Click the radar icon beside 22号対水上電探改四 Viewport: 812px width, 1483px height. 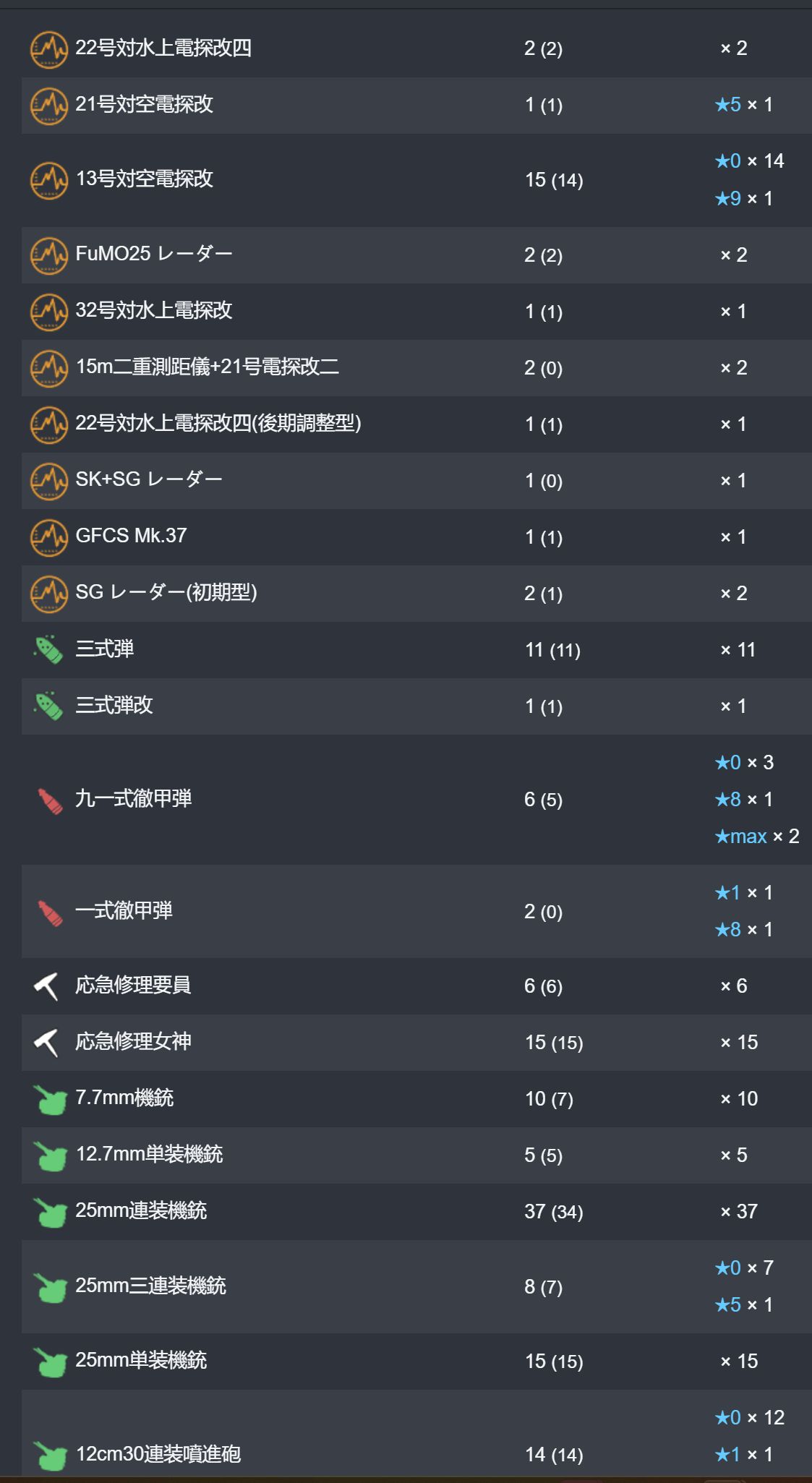(48, 49)
